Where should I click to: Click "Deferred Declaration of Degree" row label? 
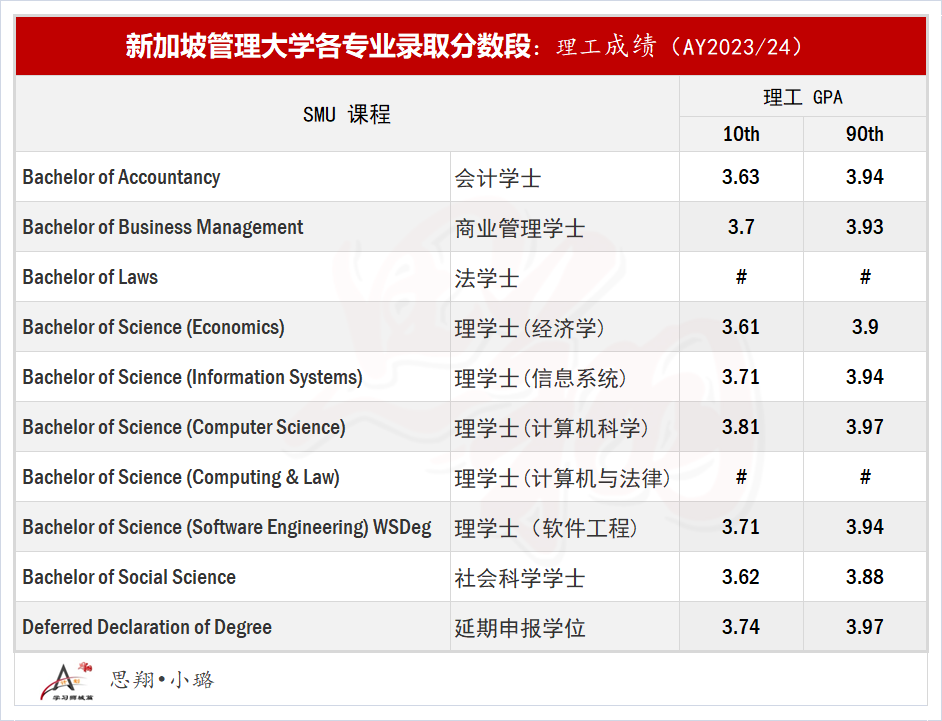[147, 627]
